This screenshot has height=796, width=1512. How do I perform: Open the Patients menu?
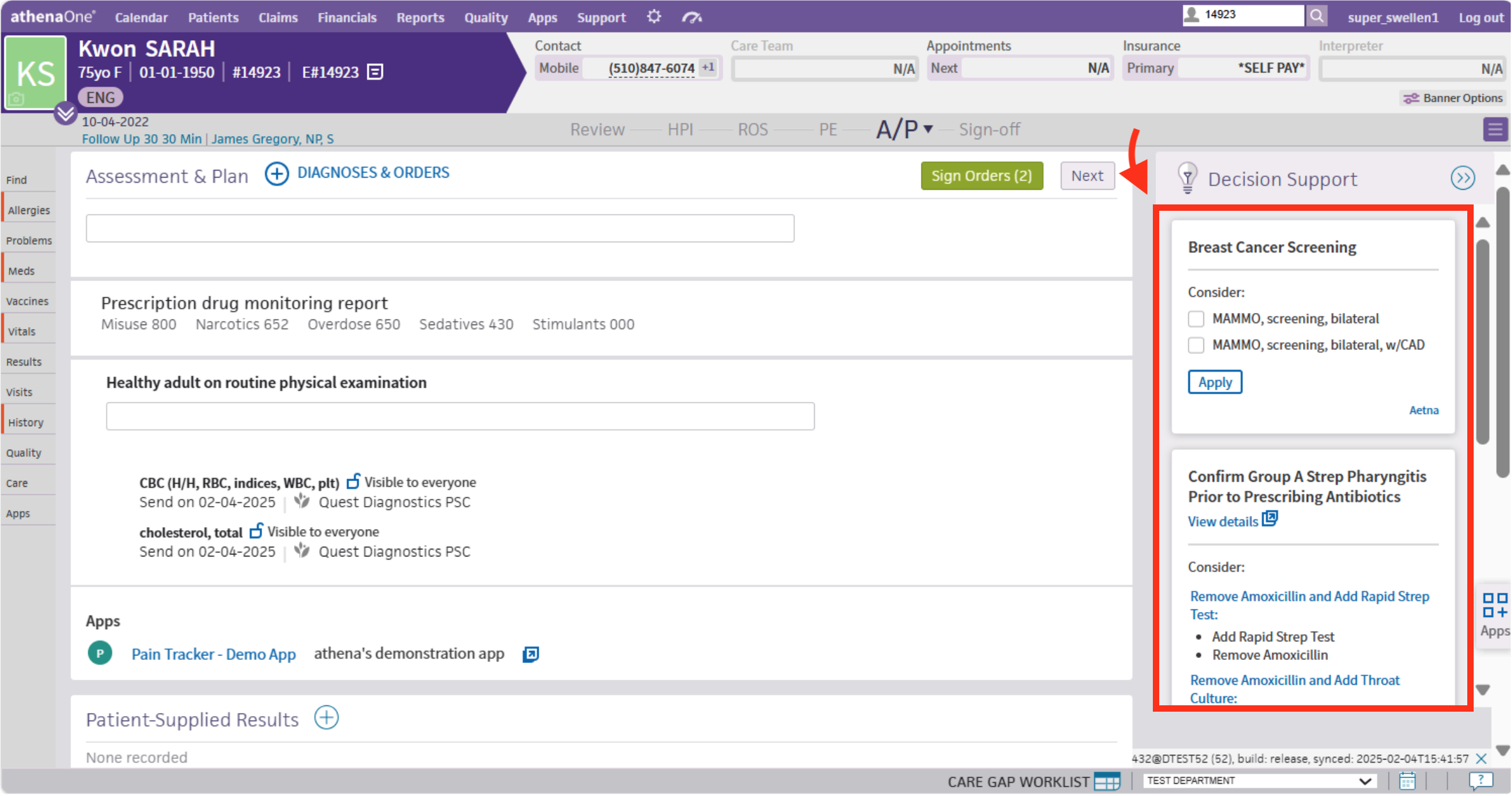coord(213,18)
